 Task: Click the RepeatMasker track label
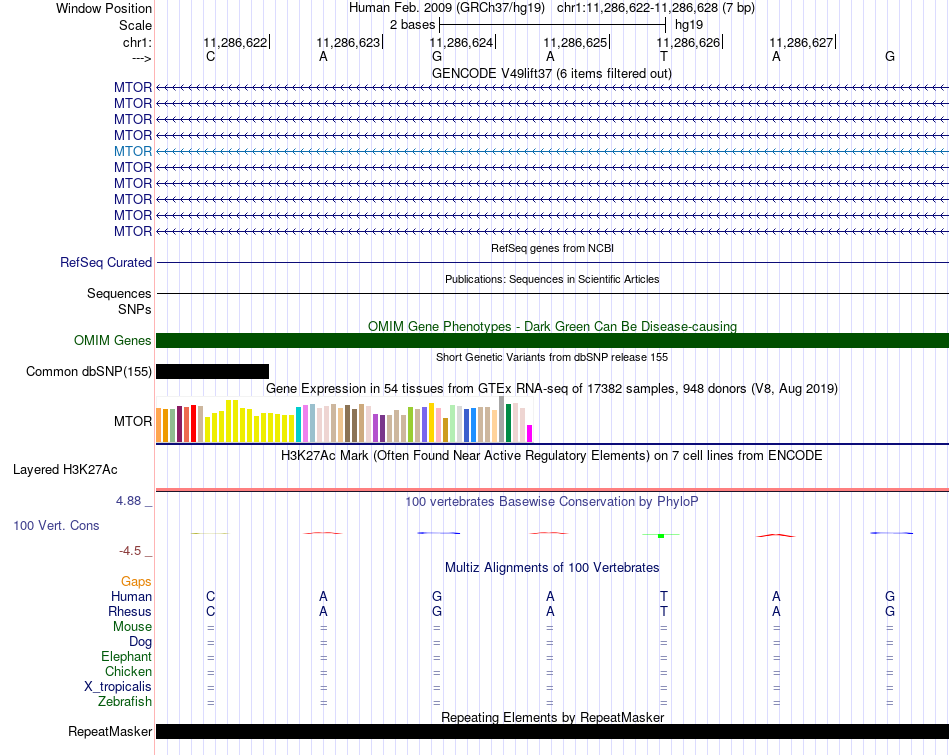[x=110, y=731]
